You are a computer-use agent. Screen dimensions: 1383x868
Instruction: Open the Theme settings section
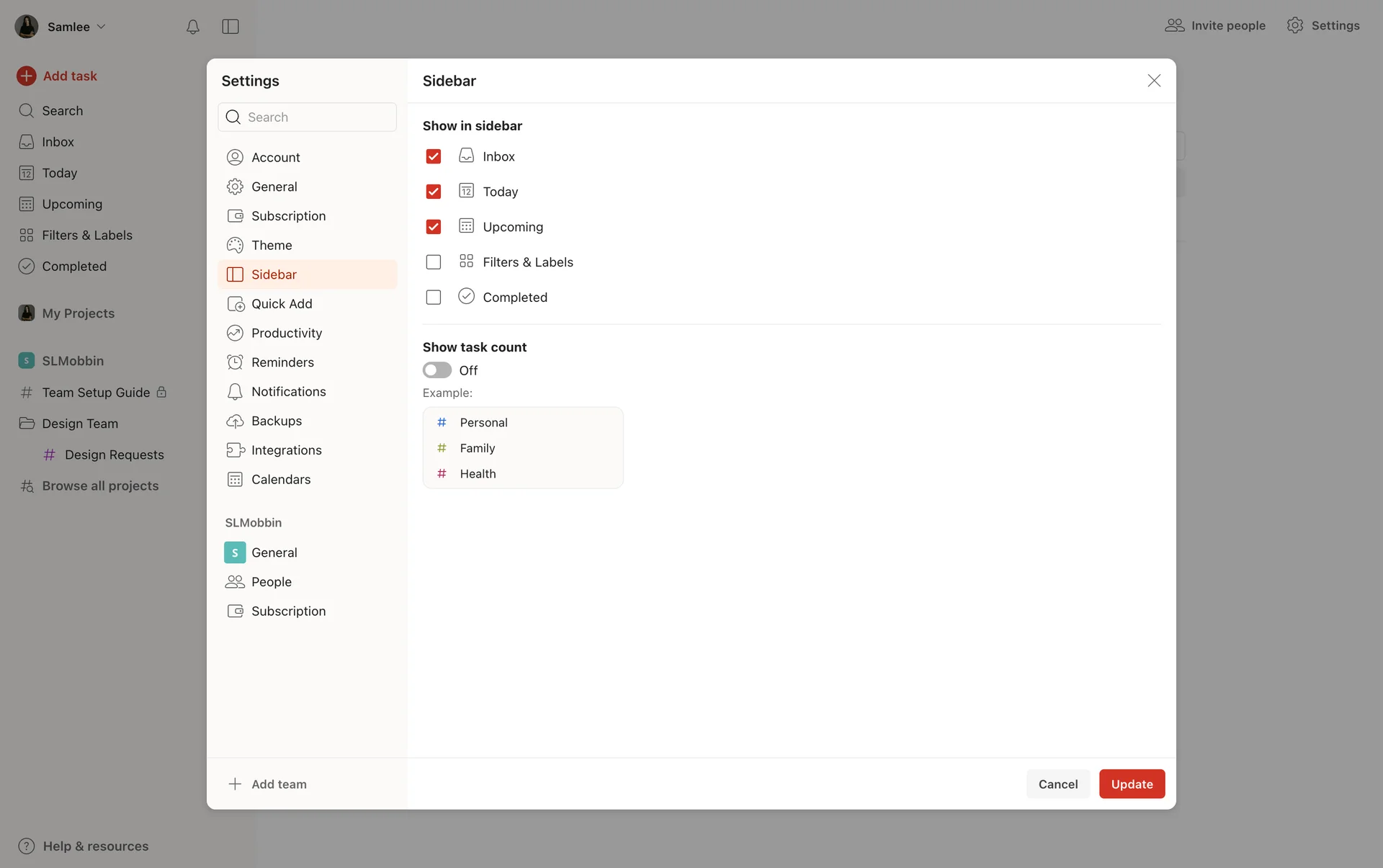pos(272,245)
